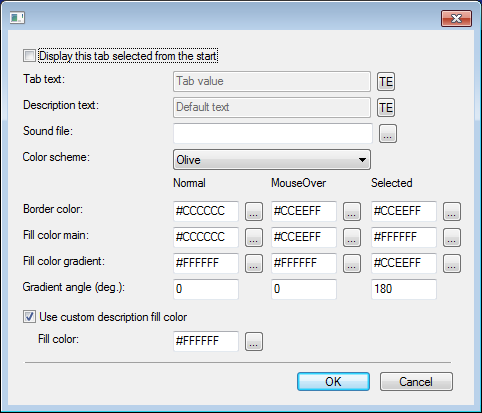This screenshot has height=413, width=482.
Task: Open color picker for Selected Fill color gradient
Action: click(452, 263)
